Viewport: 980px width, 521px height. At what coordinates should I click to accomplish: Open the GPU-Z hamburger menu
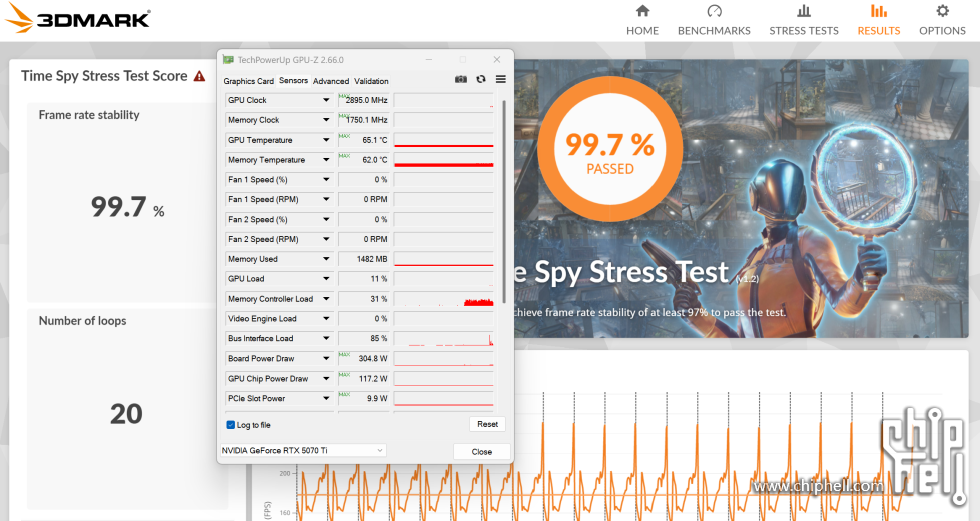coord(501,80)
